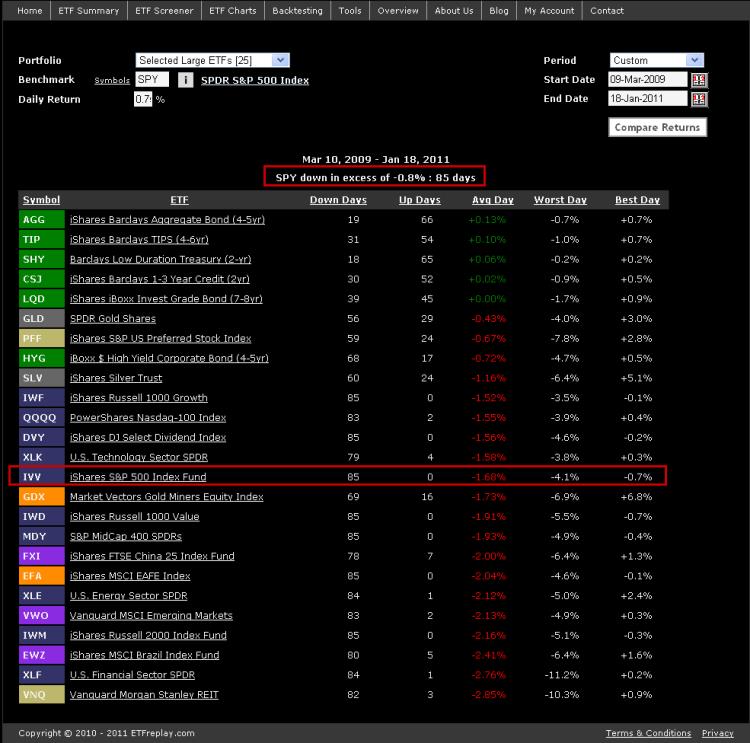
Task: Sort table by the Best Day header
Action: pos(637,200)
